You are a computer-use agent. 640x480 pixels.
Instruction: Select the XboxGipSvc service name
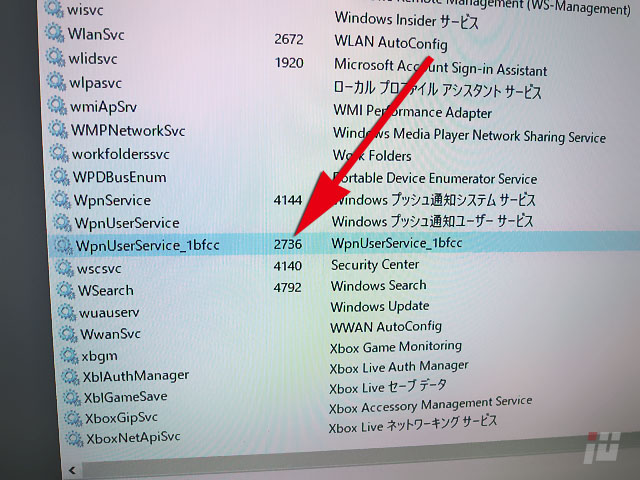pyautogui.click(x=121, y=418)
